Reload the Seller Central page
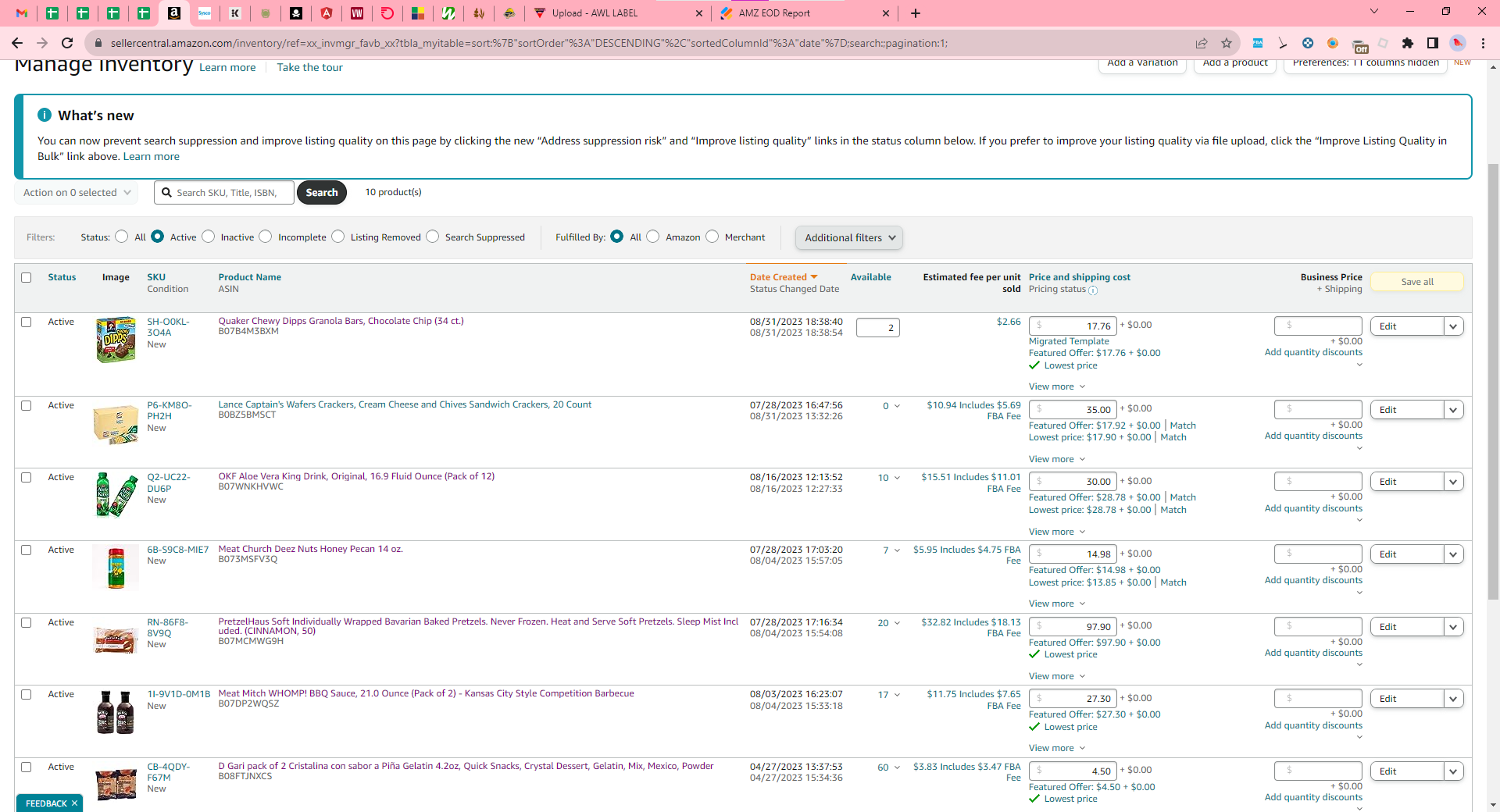The height and width of the screenshot is (812, 1500). (x=67, y=43)
